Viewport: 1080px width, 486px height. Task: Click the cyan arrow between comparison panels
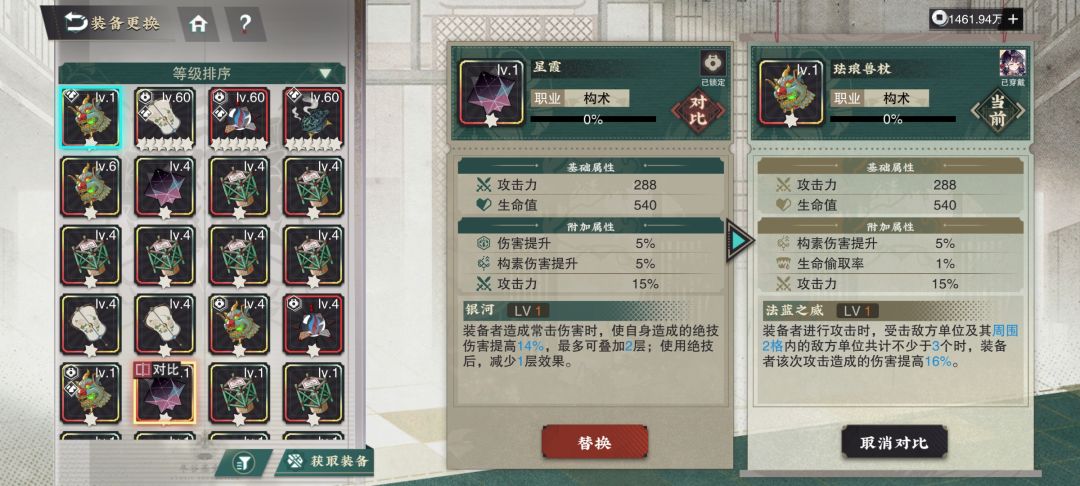738,240
